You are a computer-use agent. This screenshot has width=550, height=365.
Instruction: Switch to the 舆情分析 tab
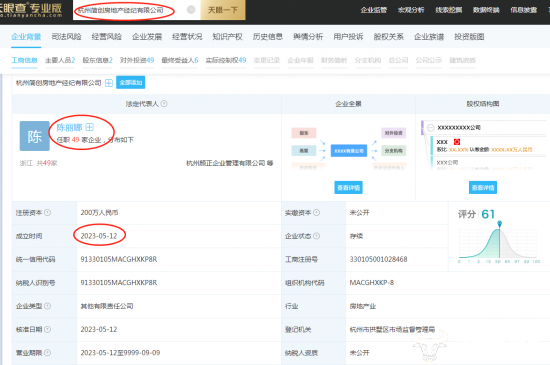tap(308, 36)
